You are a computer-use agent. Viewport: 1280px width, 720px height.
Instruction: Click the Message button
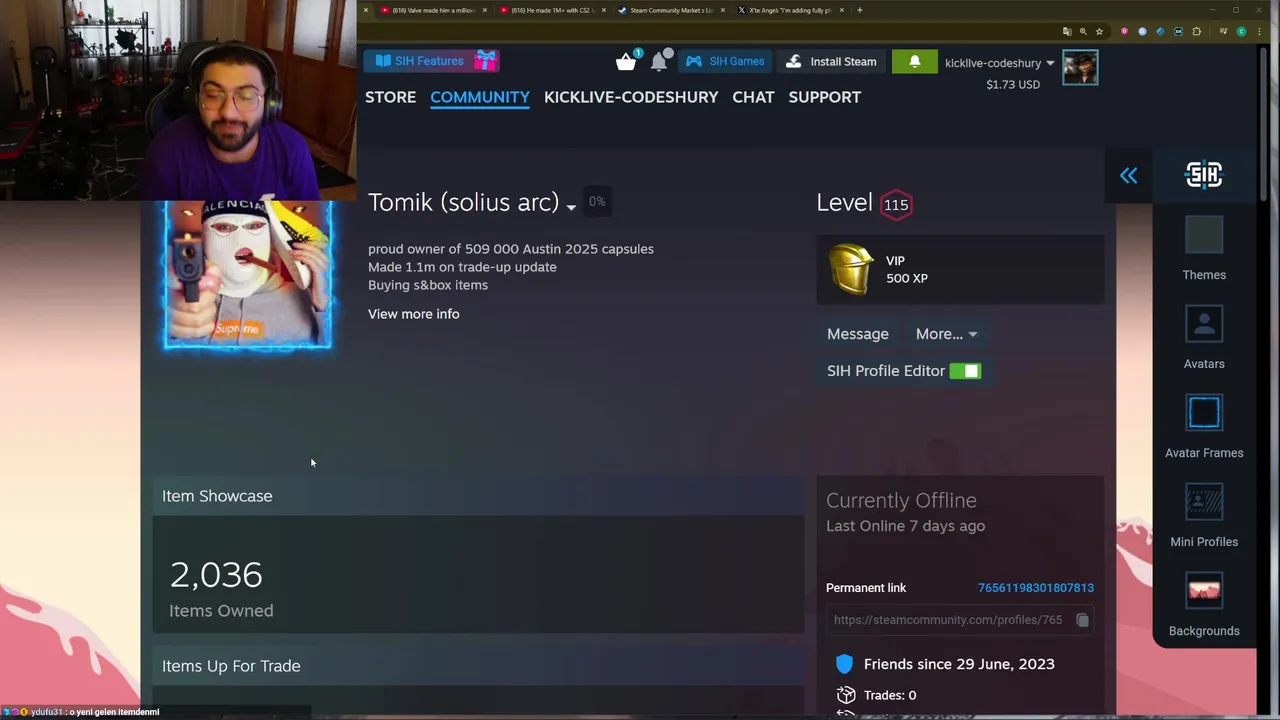[857, 334]
